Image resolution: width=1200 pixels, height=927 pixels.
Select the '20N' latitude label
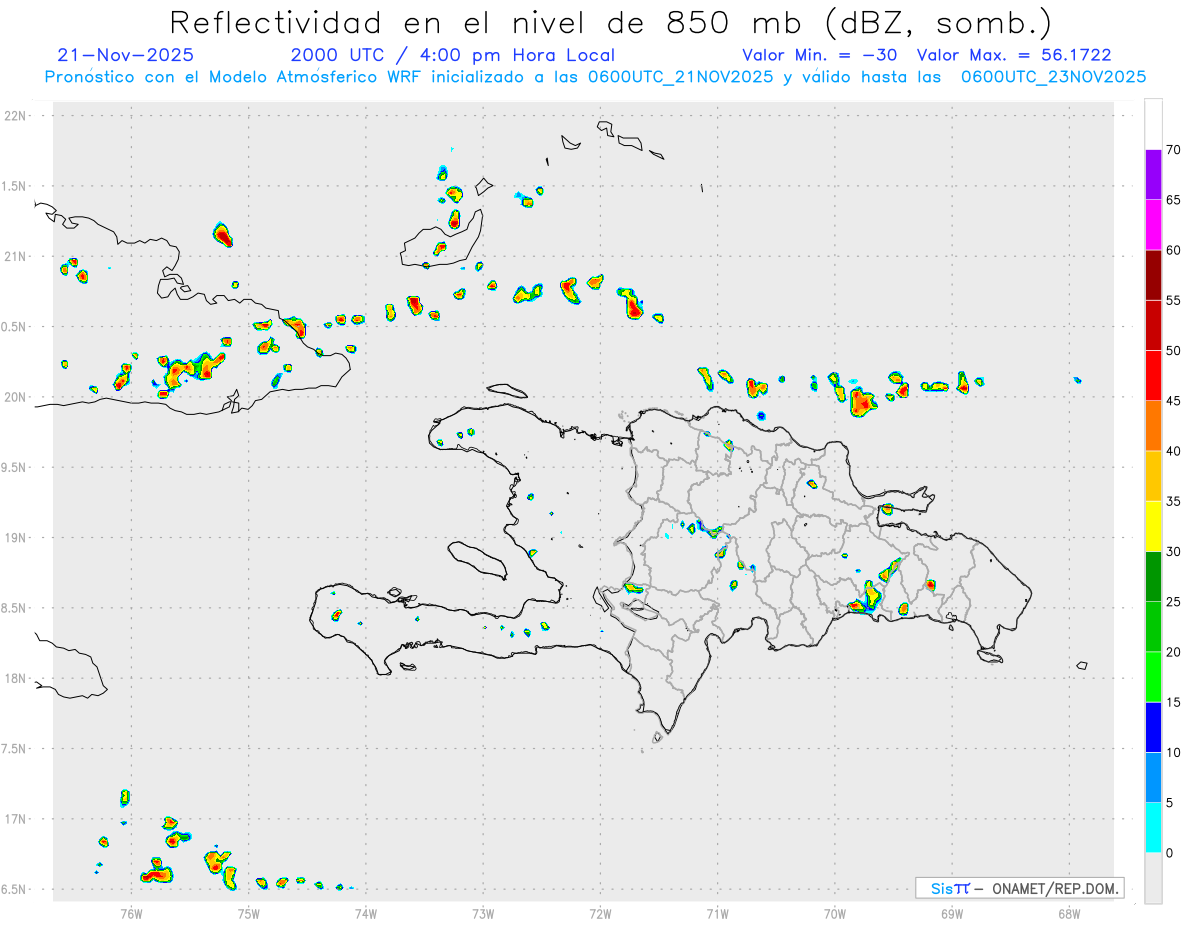(15, 397)
